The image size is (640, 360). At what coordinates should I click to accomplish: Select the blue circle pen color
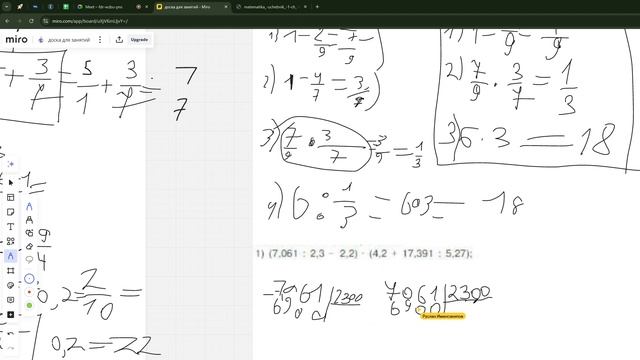click(x=29, y=279)
